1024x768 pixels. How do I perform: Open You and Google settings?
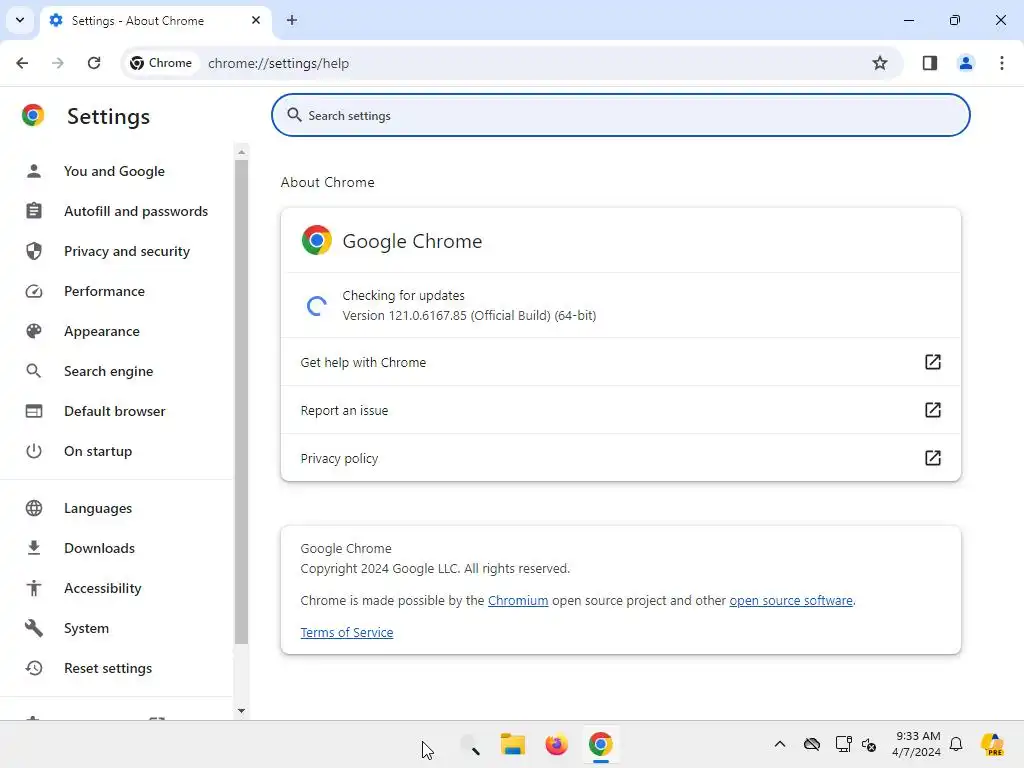click(x=114, y=171)
